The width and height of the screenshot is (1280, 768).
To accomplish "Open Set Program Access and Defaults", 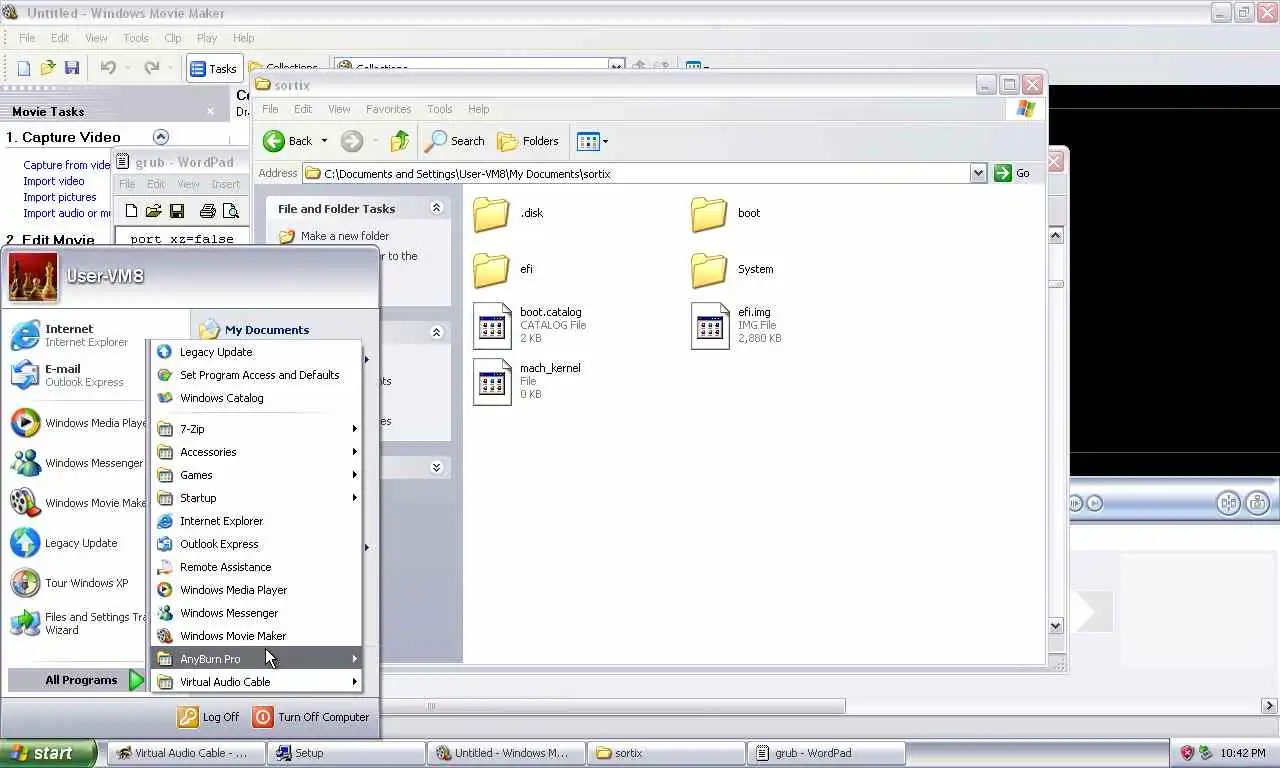I will click(x=256, y=375).
